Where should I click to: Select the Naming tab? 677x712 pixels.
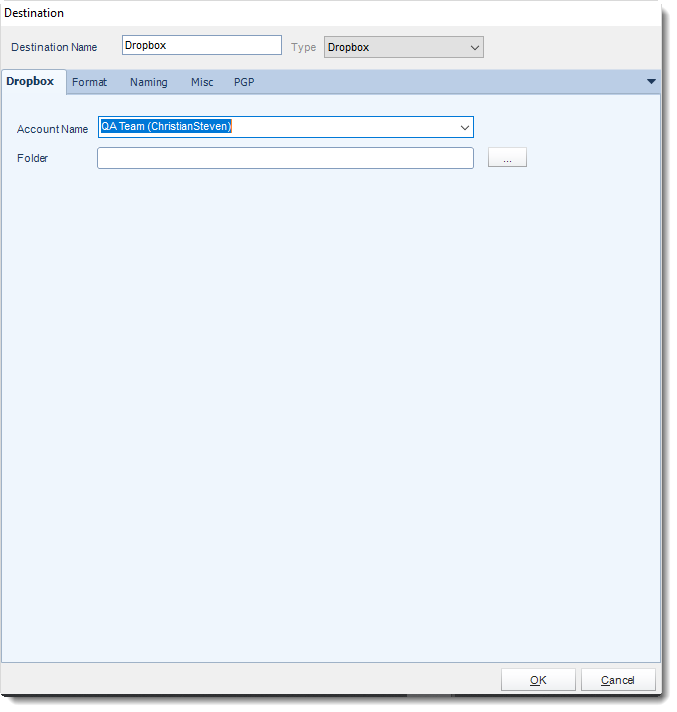click(x=149, y=82)
